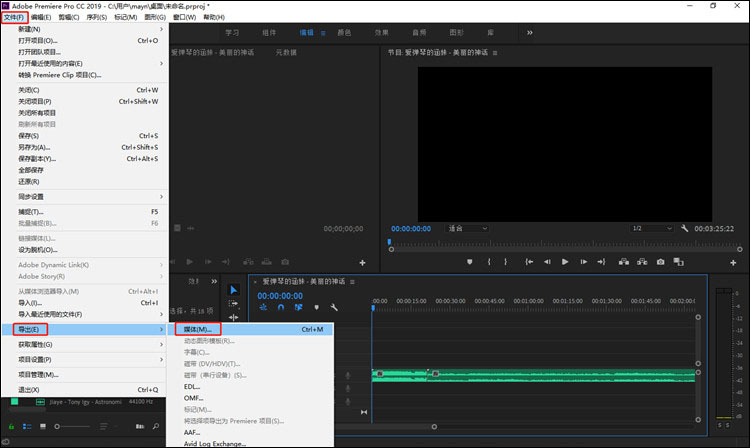
Task: Click timeline settings wrench icon
Action: coord(334,307)
